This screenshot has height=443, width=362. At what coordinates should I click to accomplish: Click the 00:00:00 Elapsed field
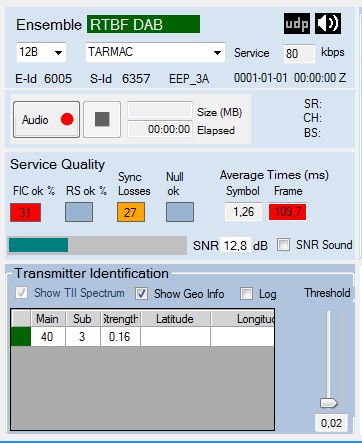pos(160,129)
